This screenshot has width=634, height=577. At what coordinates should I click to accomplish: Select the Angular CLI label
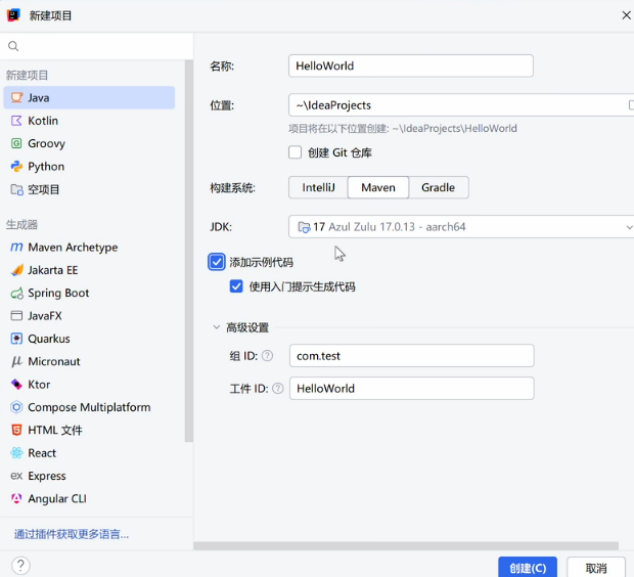(57, 499)
